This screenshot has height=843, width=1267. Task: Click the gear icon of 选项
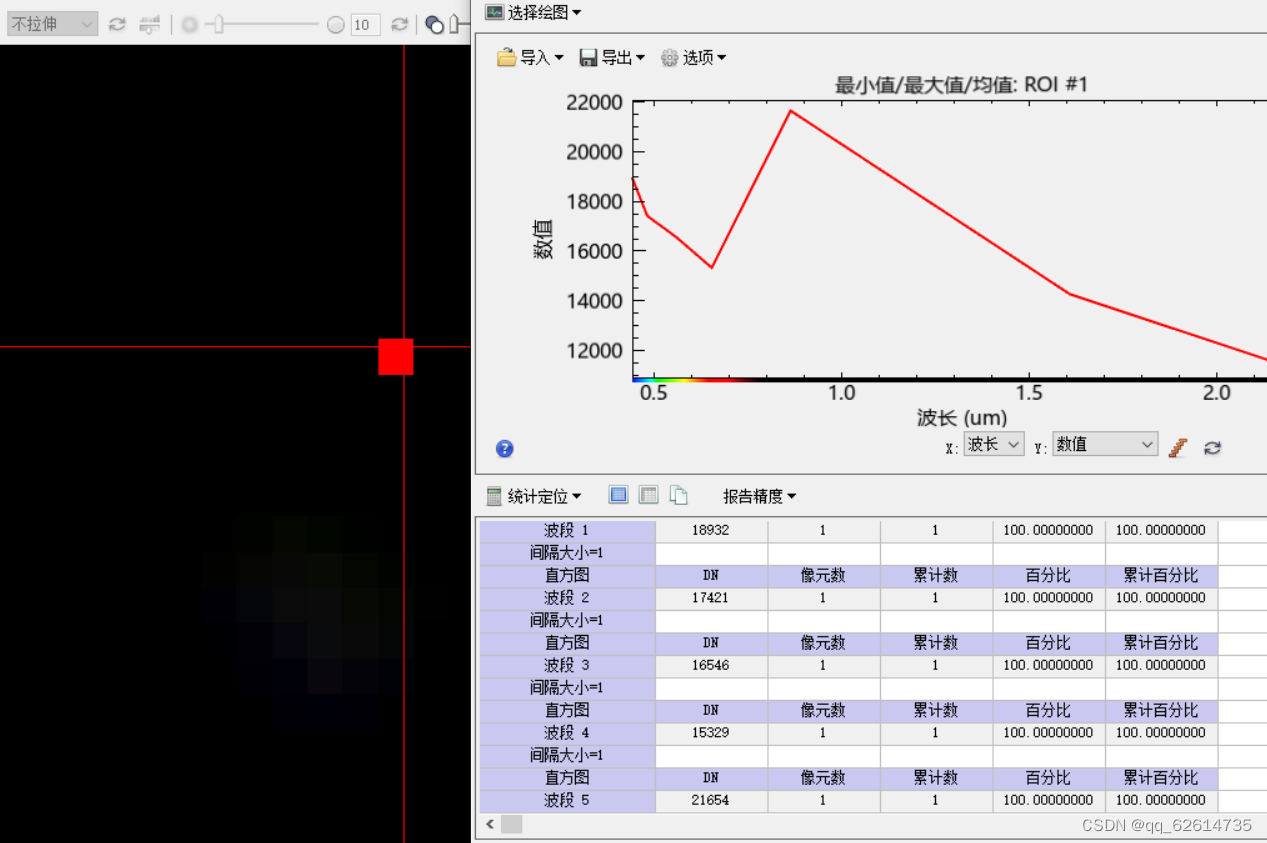click(x=670, y=58)
